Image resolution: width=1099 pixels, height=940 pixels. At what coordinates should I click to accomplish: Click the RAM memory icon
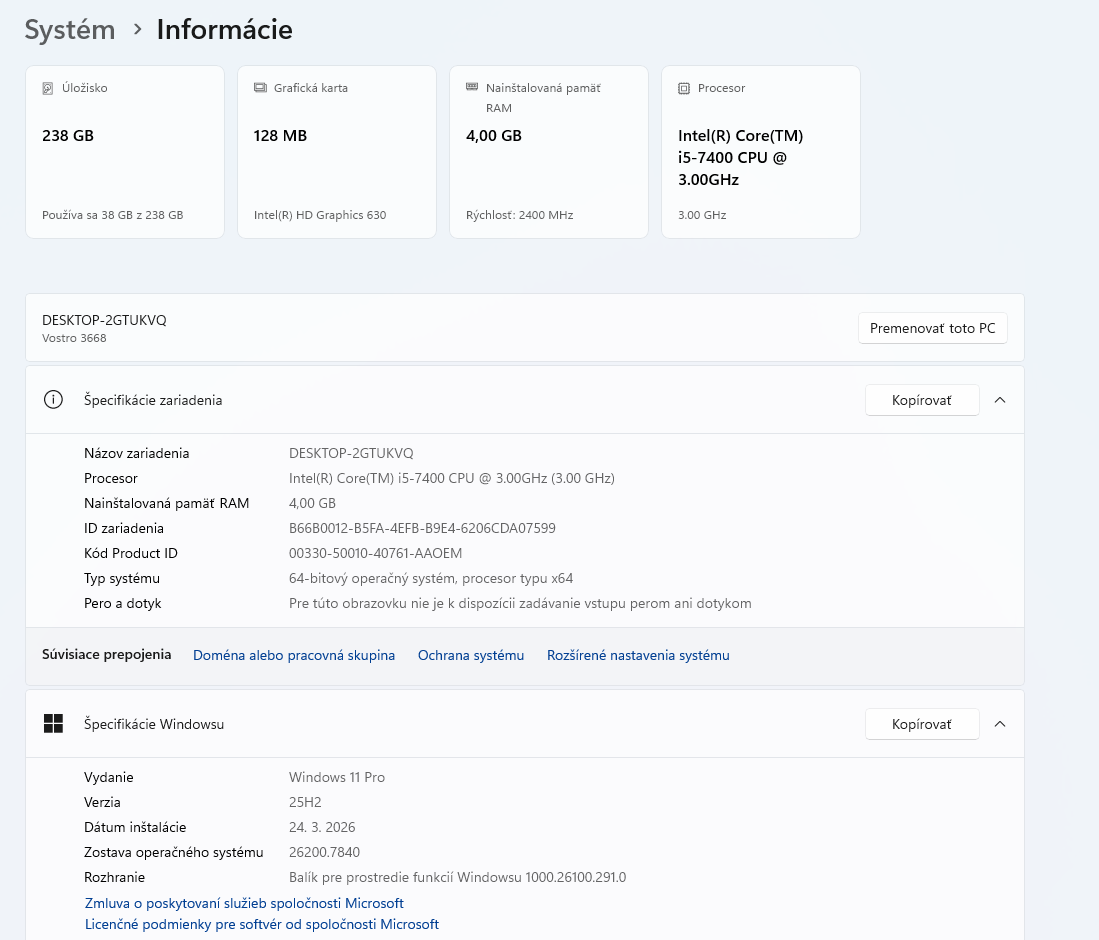(x=472, y=88)
